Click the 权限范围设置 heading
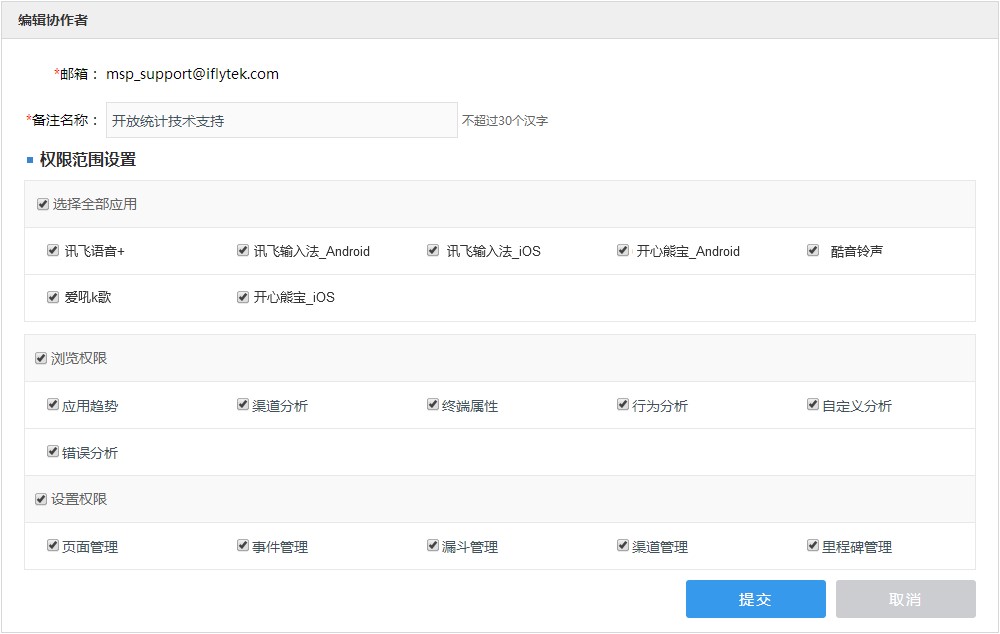Image resolution: width=1000 pixels, height=634 pixels. click(x=88, y=159)
